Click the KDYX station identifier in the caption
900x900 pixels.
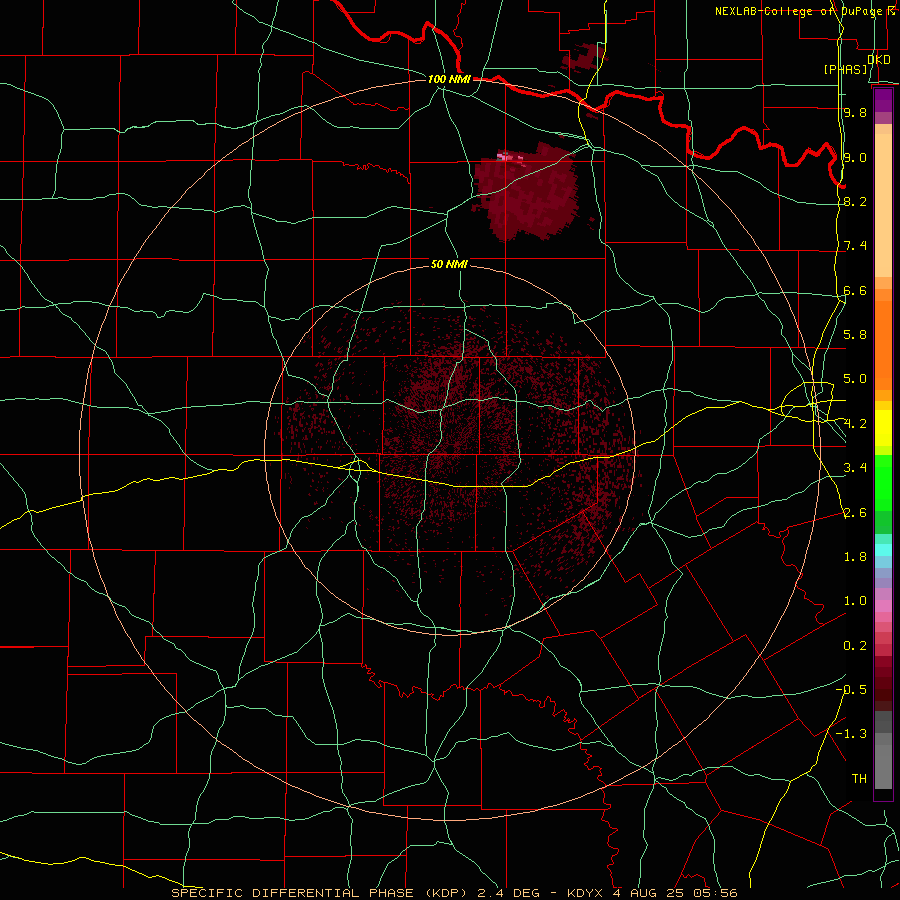click(x=585, y=893)
